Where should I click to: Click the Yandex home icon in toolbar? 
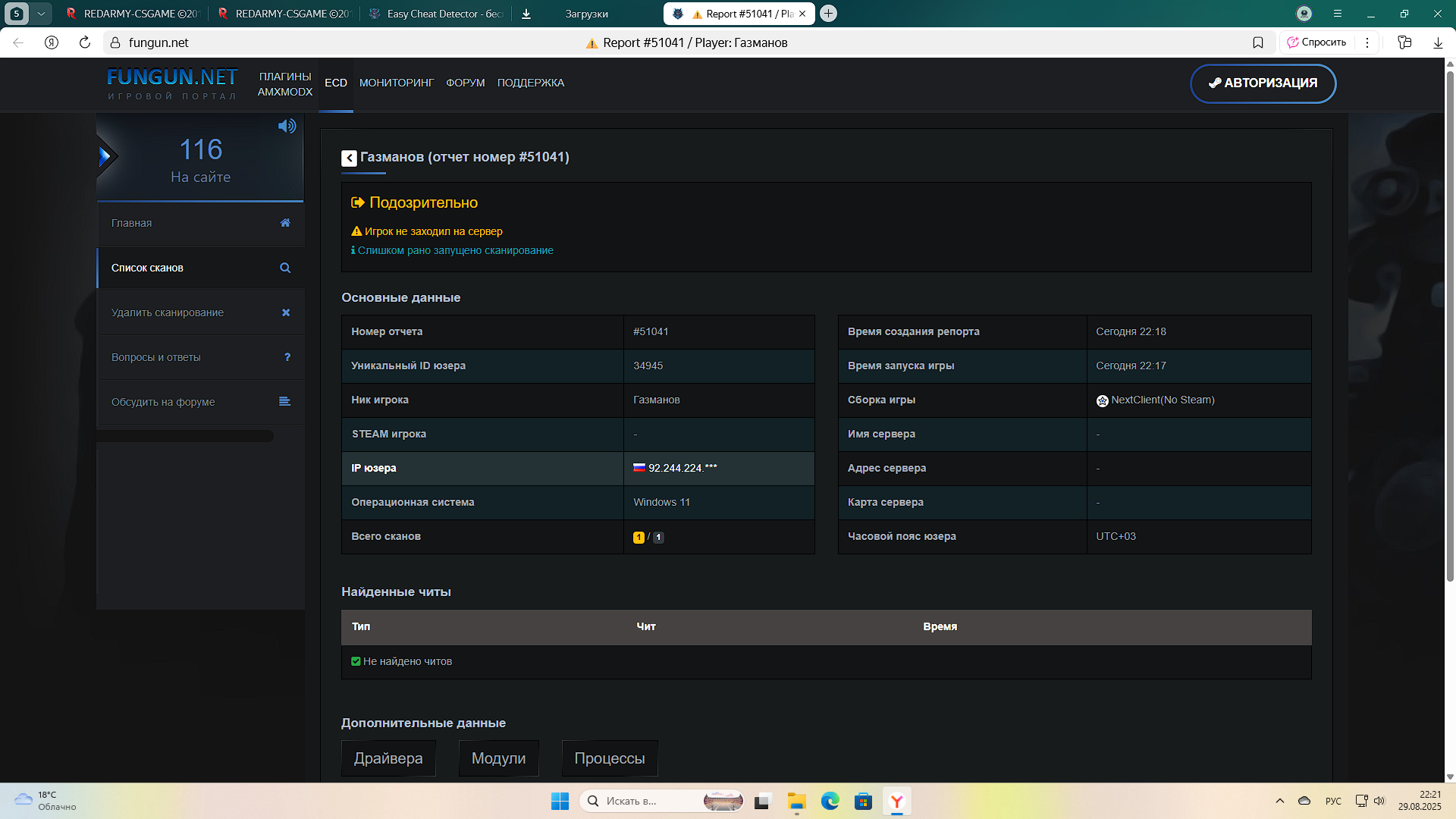(52, 42)
